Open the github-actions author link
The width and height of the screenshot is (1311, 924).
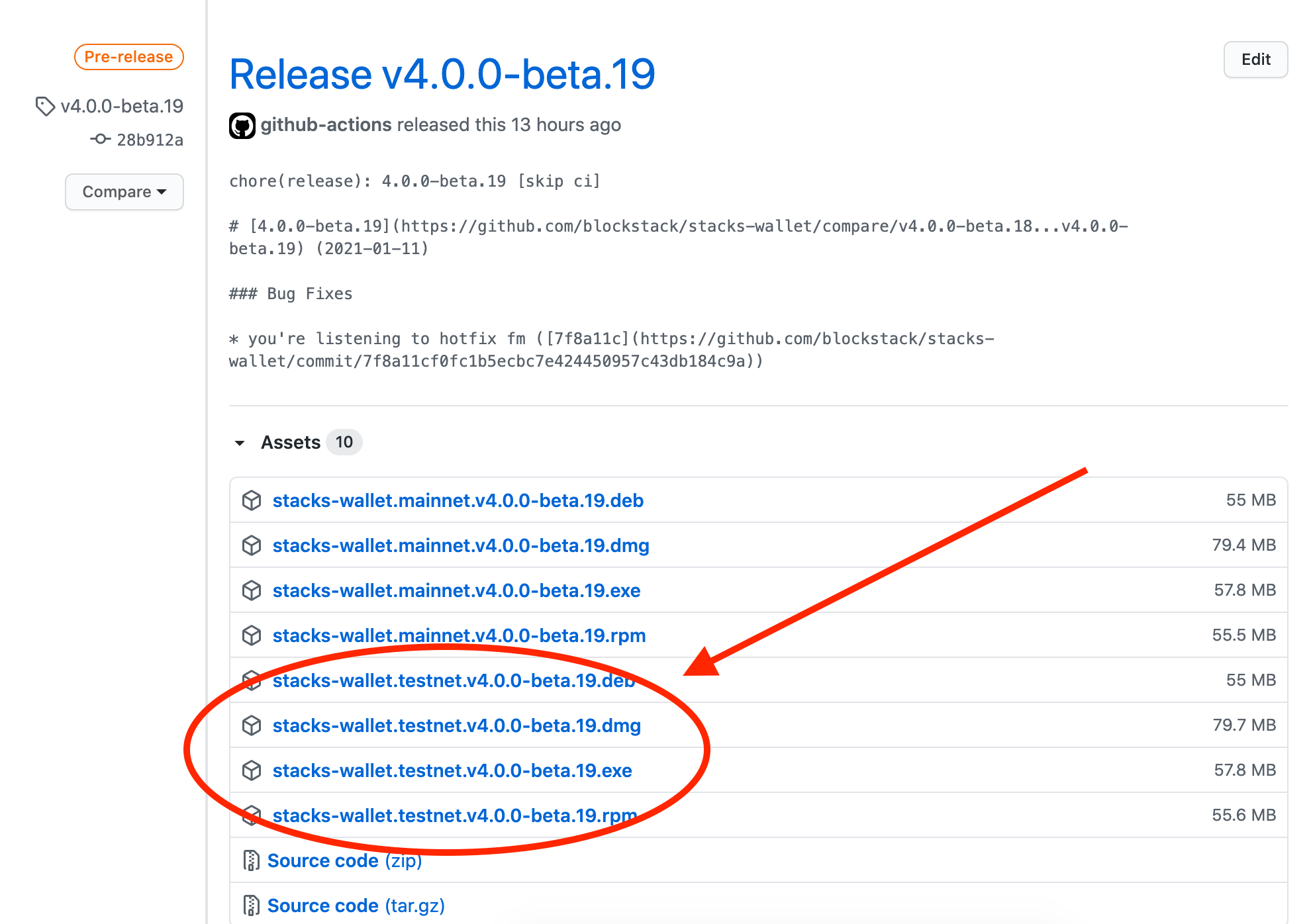click(326, 125)
